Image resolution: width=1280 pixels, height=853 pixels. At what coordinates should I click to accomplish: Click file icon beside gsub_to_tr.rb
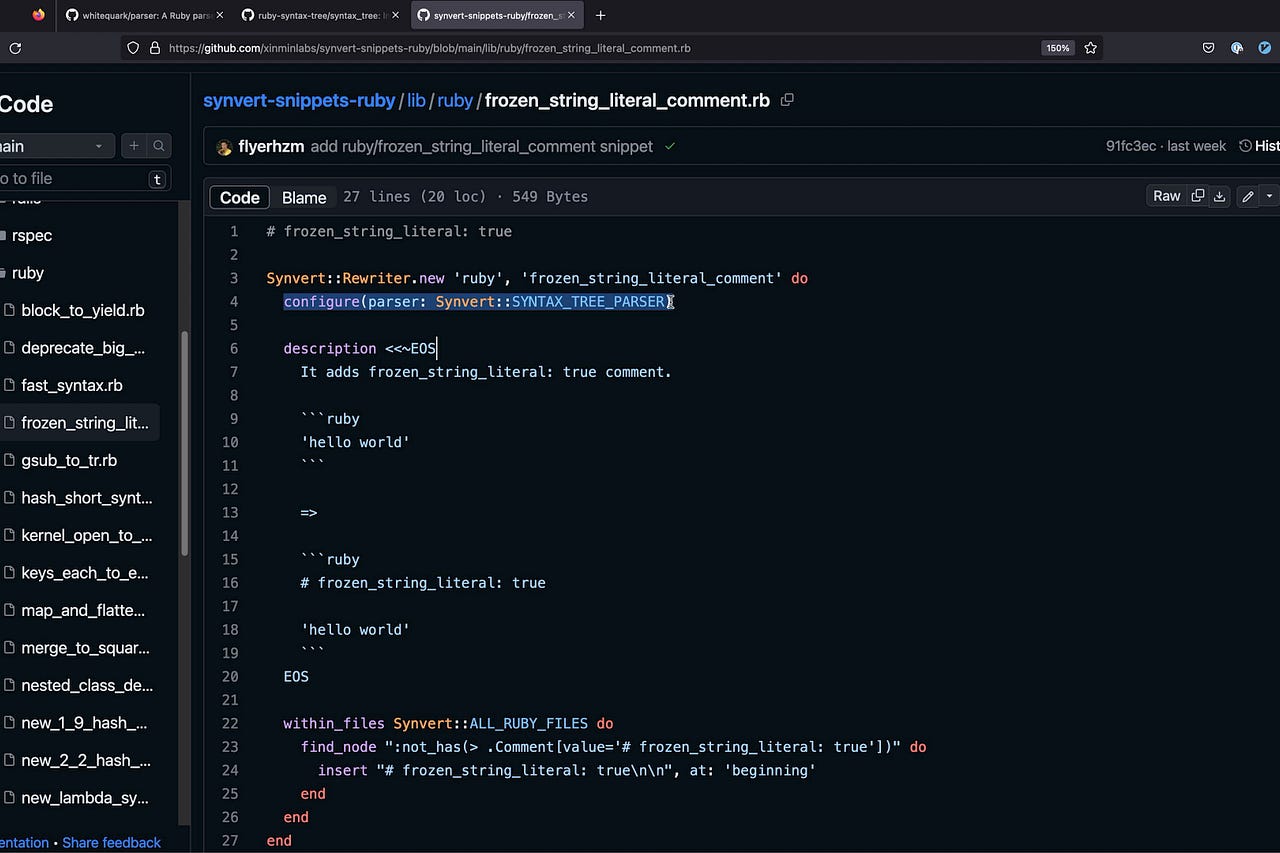tap(8, 460)
